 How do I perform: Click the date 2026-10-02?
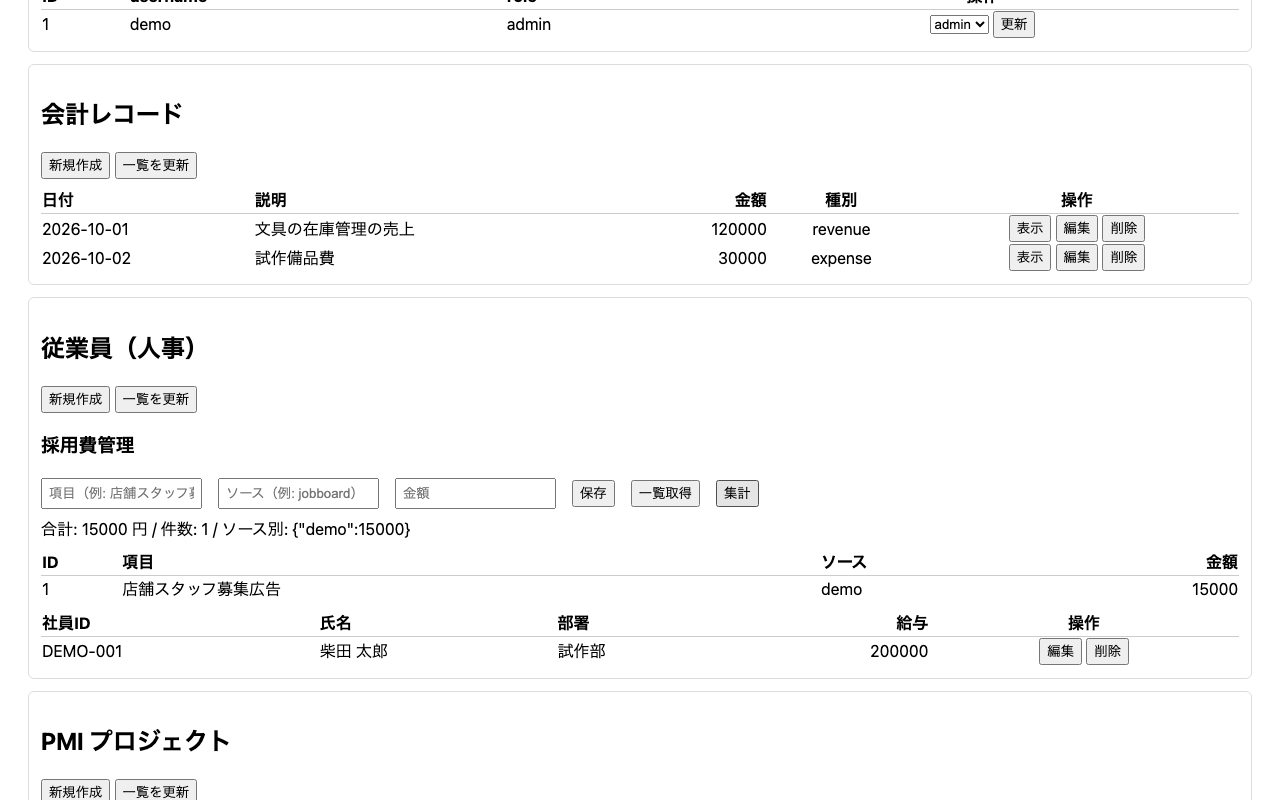[86, 258]
